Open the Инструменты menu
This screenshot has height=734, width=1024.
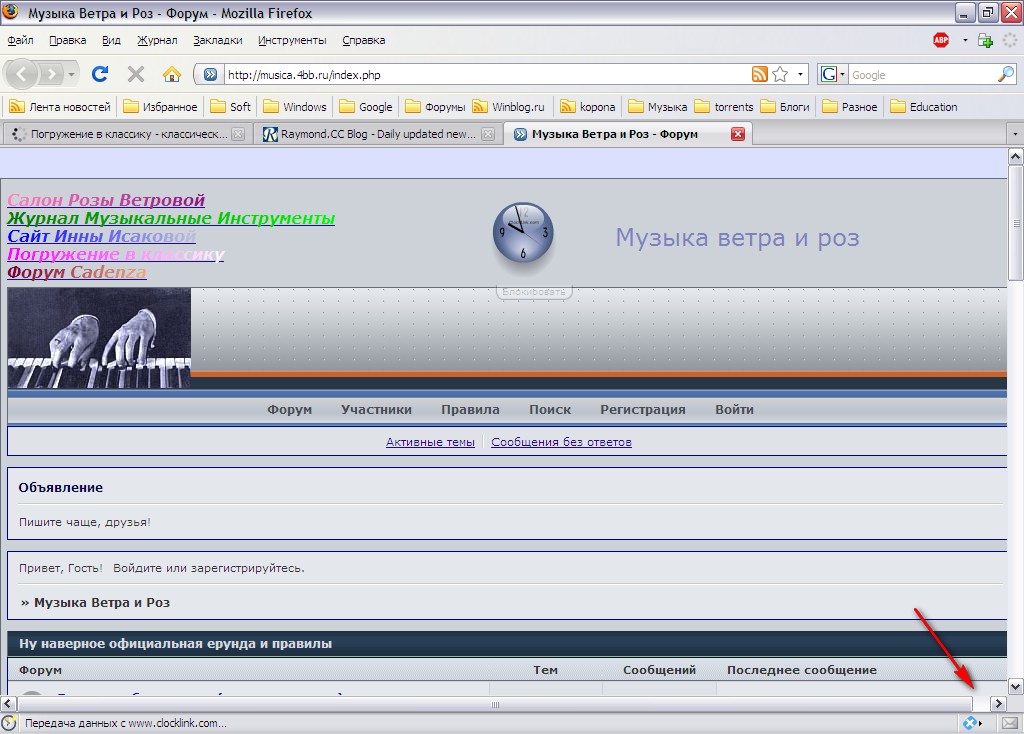(x=292, y=40)
